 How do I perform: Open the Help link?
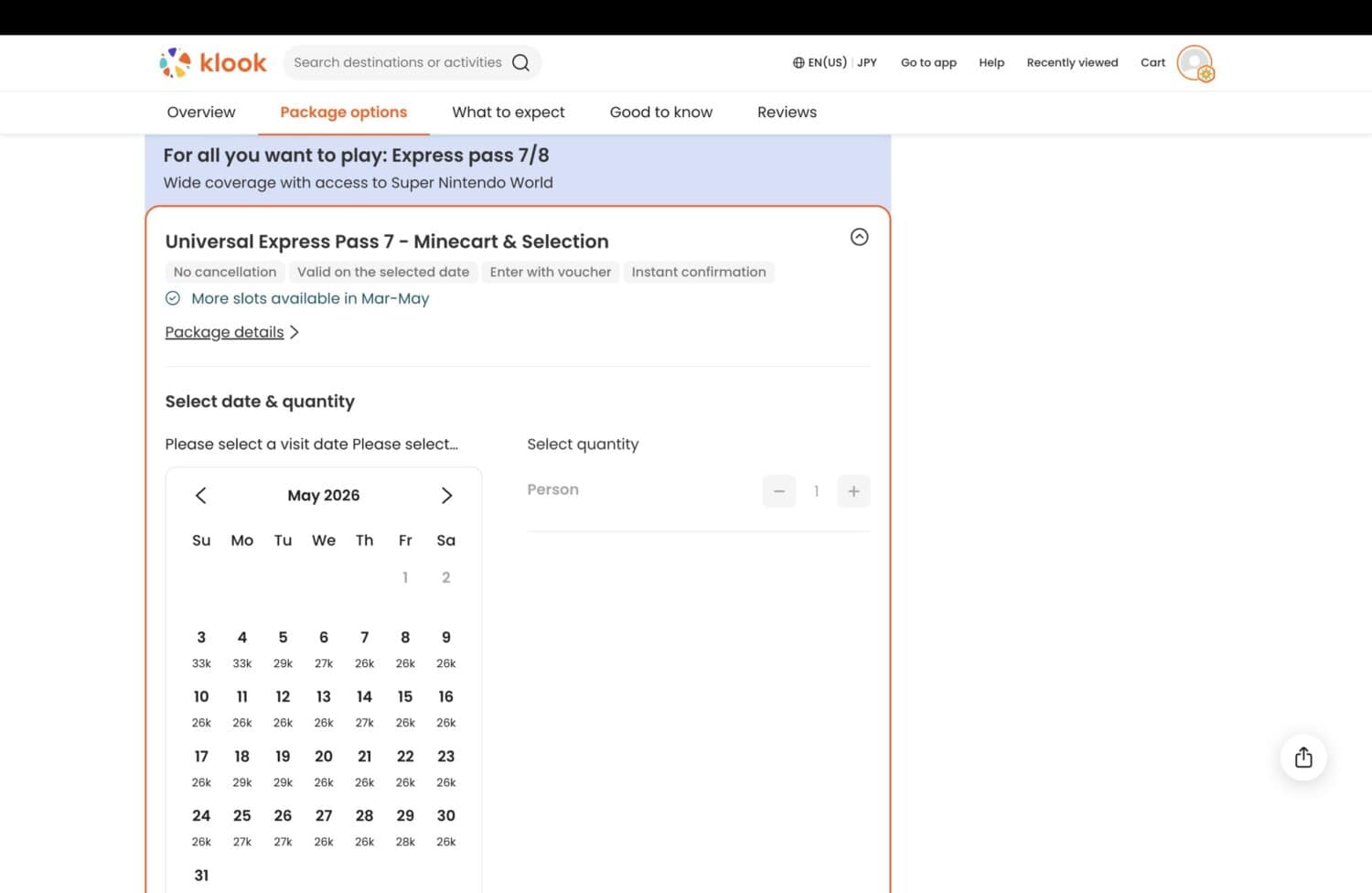point(991,62)
